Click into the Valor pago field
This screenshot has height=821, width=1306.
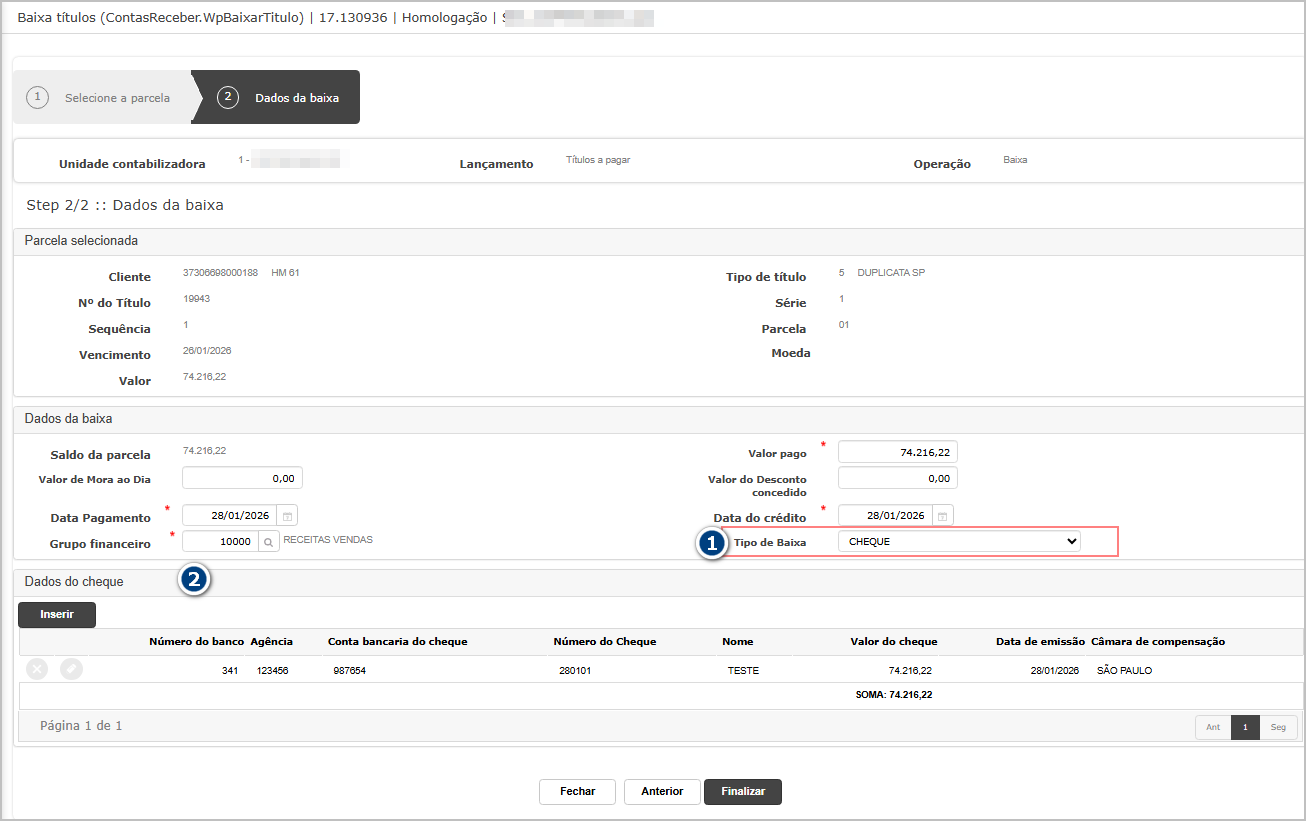(897, 452)
